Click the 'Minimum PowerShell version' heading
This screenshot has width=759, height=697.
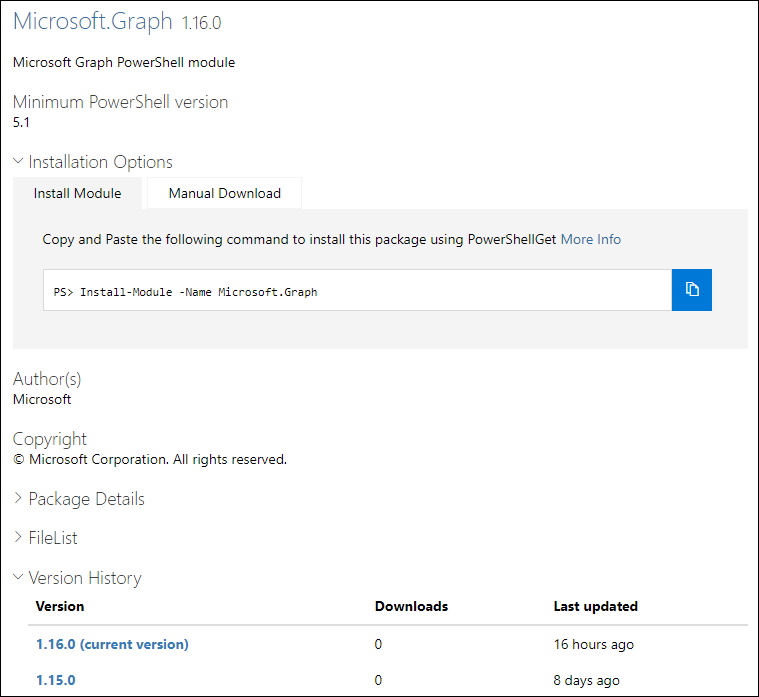pyautogui.click(x=121, y=102)
